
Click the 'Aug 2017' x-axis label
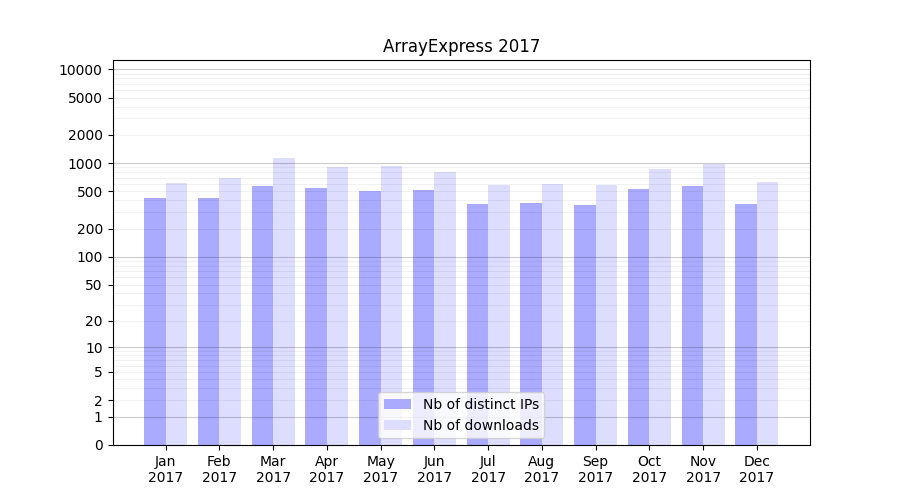(542, 469)
